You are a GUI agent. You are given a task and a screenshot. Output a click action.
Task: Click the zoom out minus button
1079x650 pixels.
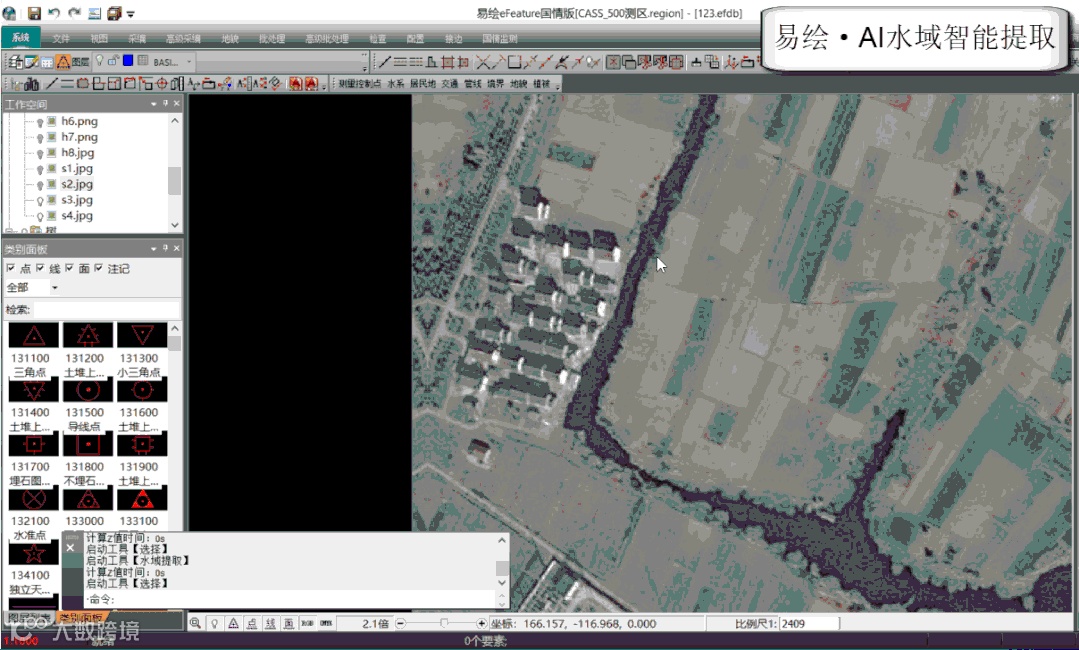[400, 623]
